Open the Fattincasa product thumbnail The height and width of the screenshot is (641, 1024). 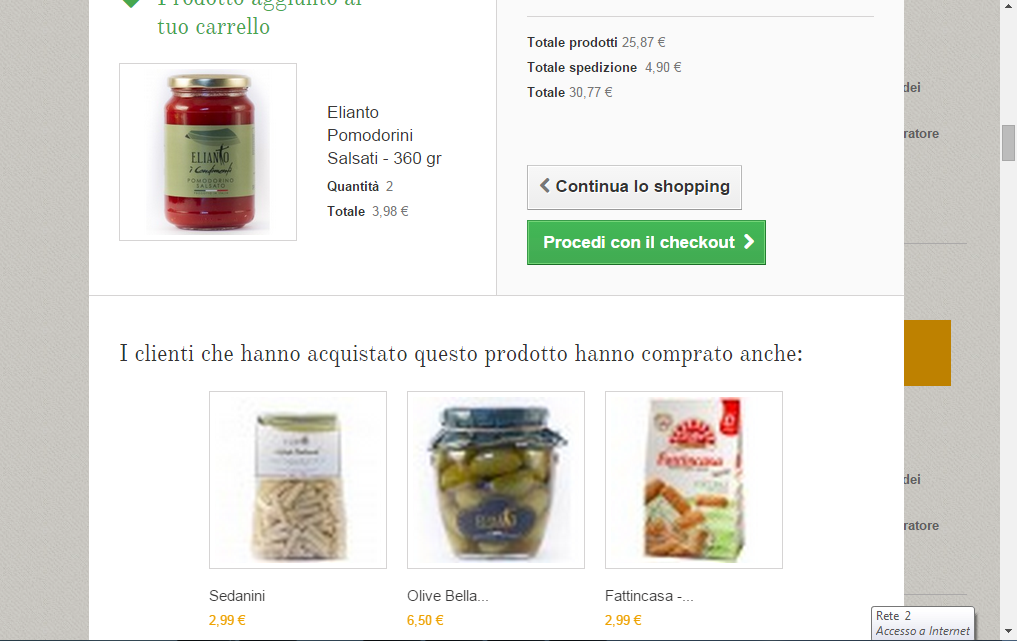pos(694,480)
